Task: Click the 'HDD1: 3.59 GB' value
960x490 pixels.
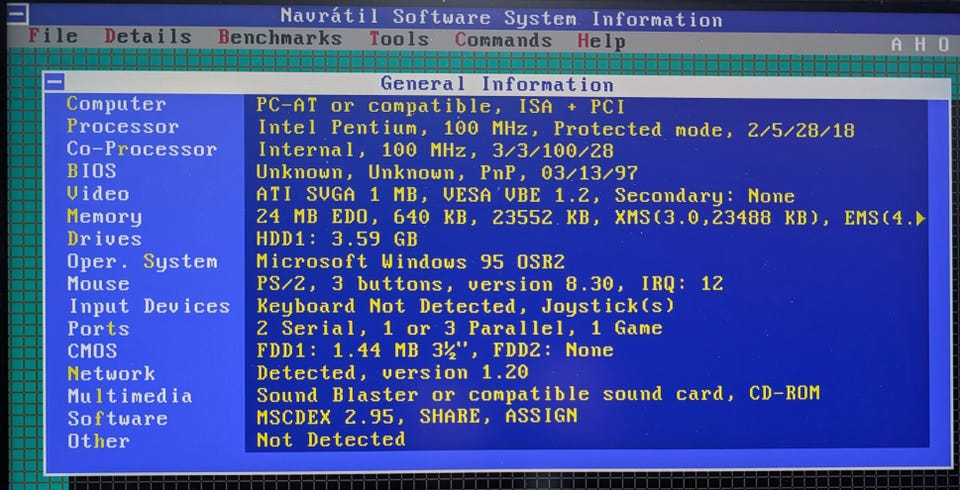Action: coord(337,239)
